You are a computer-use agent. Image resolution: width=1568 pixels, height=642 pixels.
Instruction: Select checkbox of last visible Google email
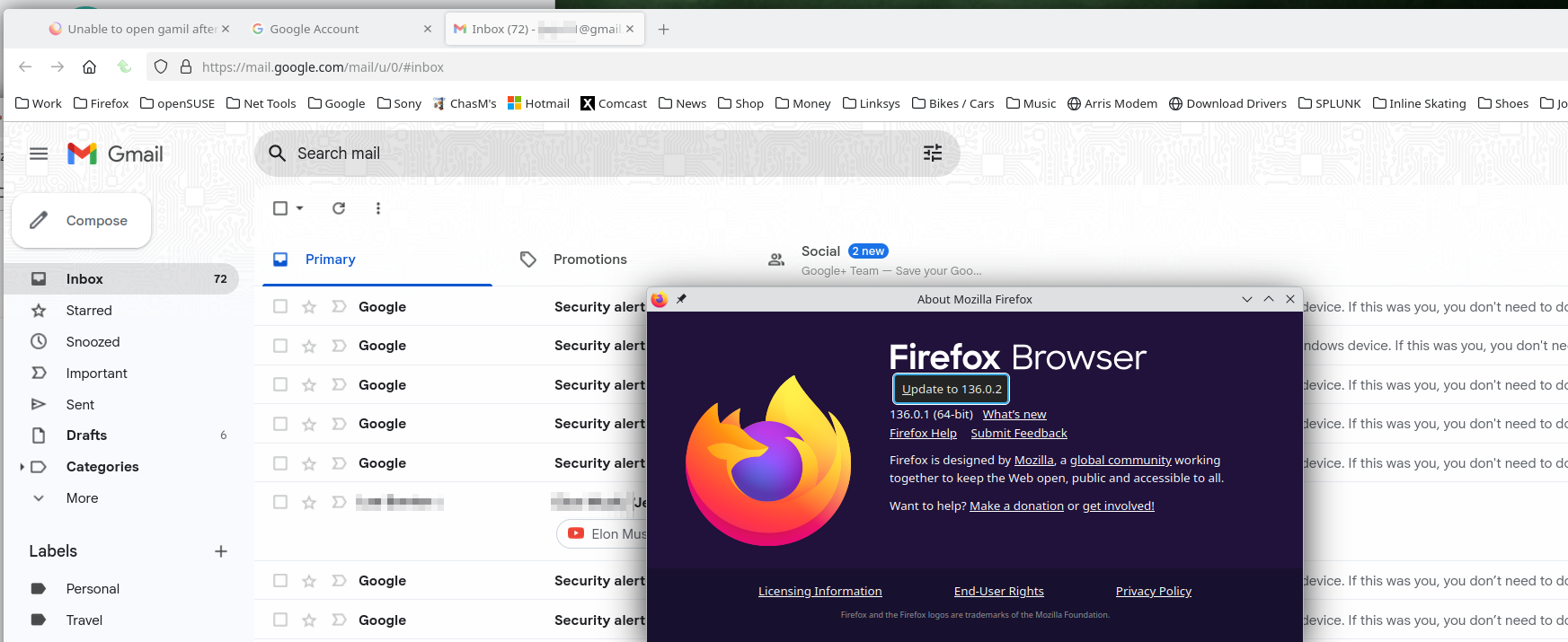pos(280,620)
